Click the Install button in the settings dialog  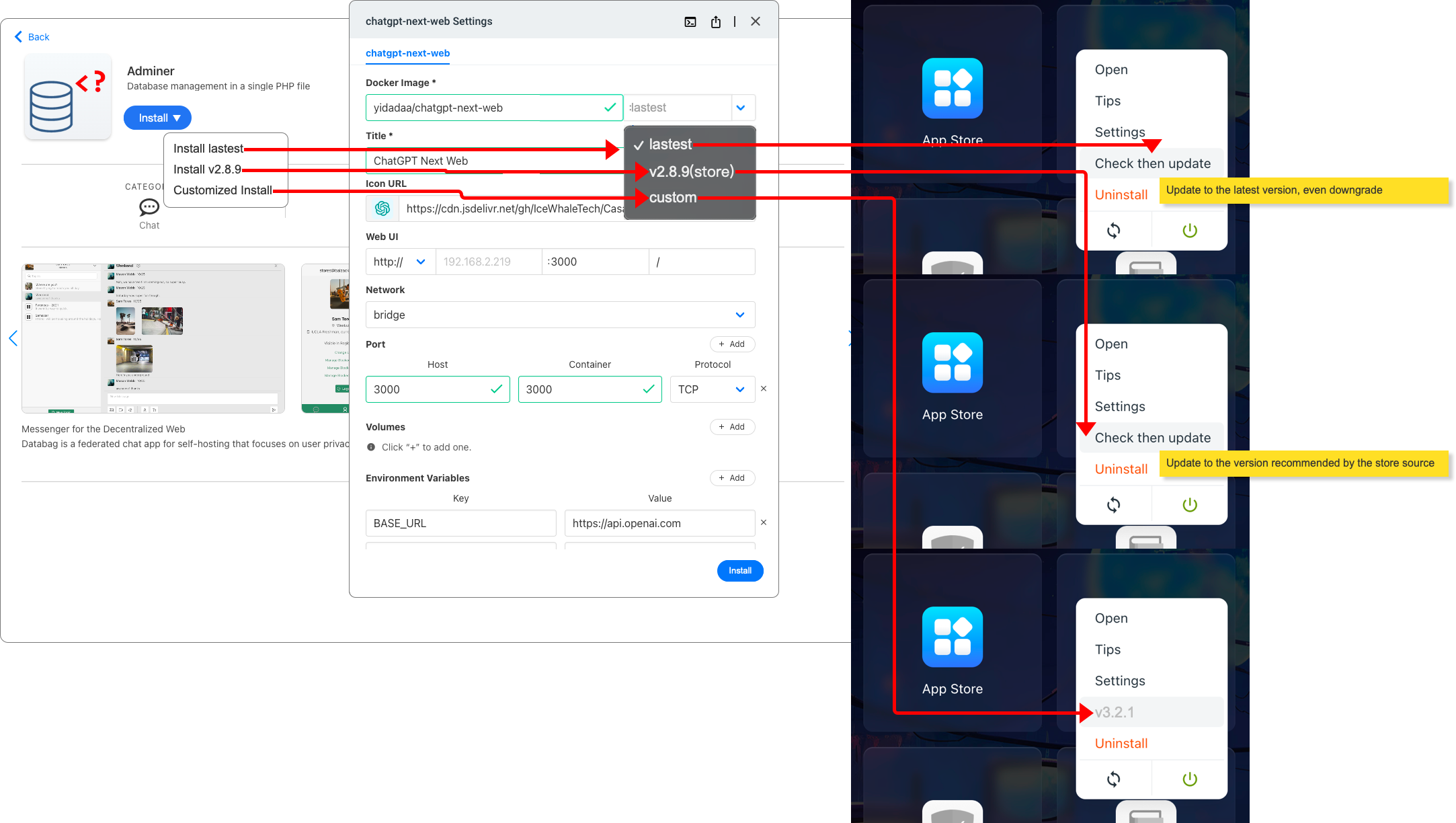point(740,571)
